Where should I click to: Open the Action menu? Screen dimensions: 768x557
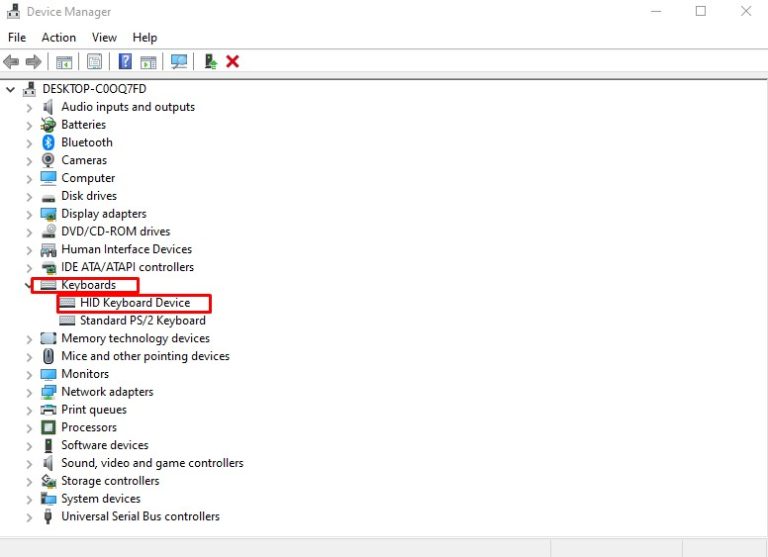tap(58, 37)
